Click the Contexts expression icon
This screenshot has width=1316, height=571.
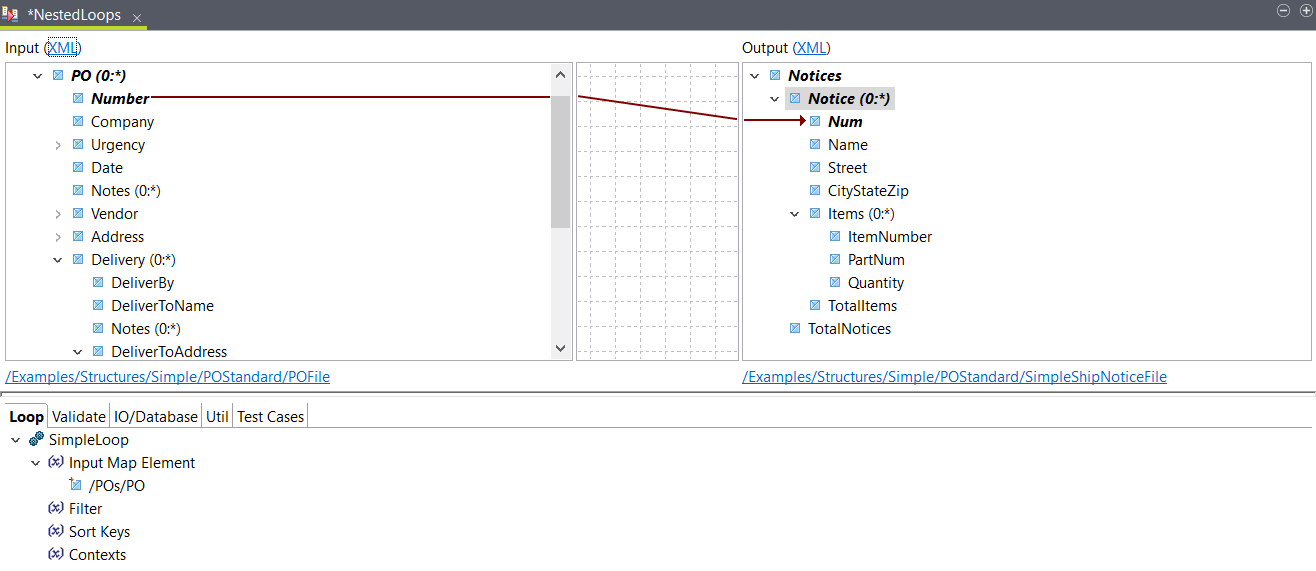[56, 555]
